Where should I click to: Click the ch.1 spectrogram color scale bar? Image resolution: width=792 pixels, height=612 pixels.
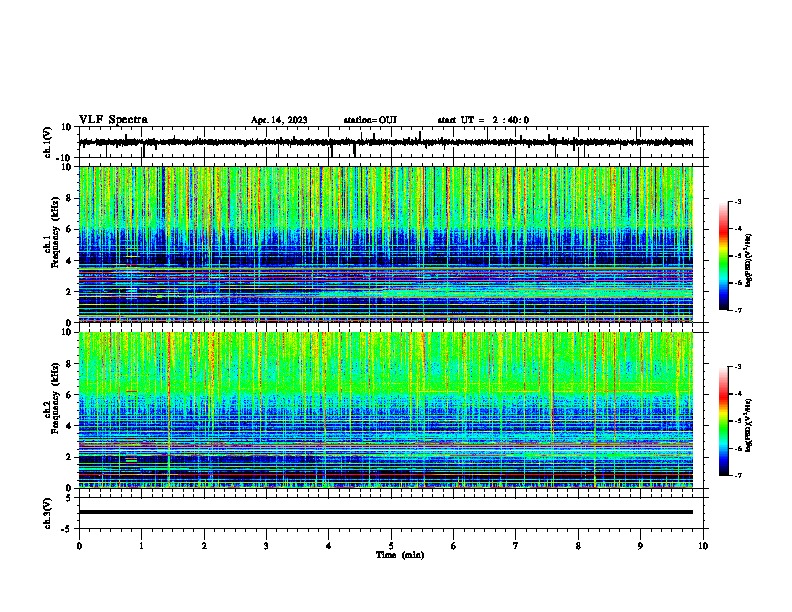point(723,256)
